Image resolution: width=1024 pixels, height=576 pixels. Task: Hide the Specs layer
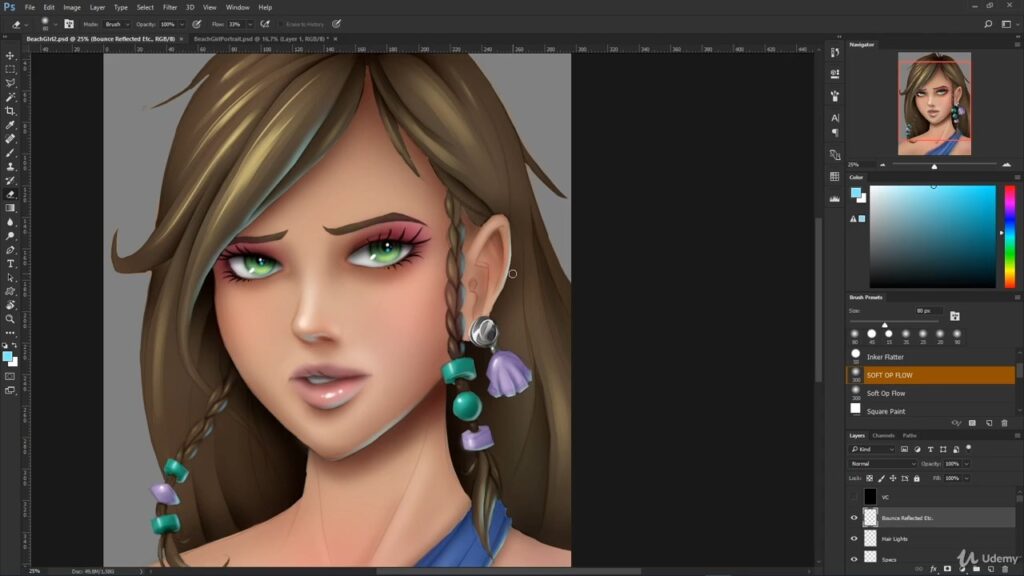pos(854,559)
